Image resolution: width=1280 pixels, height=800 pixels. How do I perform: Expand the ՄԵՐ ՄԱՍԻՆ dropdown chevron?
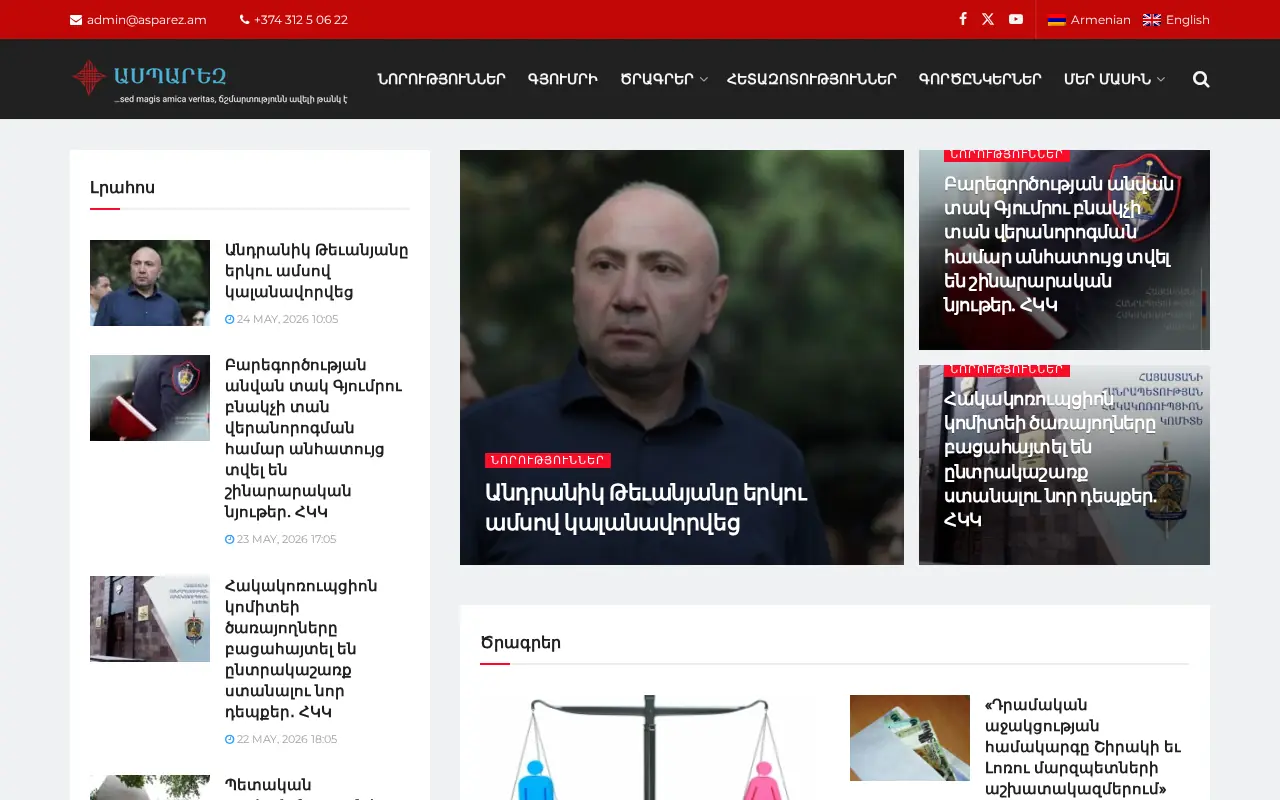1161,80
